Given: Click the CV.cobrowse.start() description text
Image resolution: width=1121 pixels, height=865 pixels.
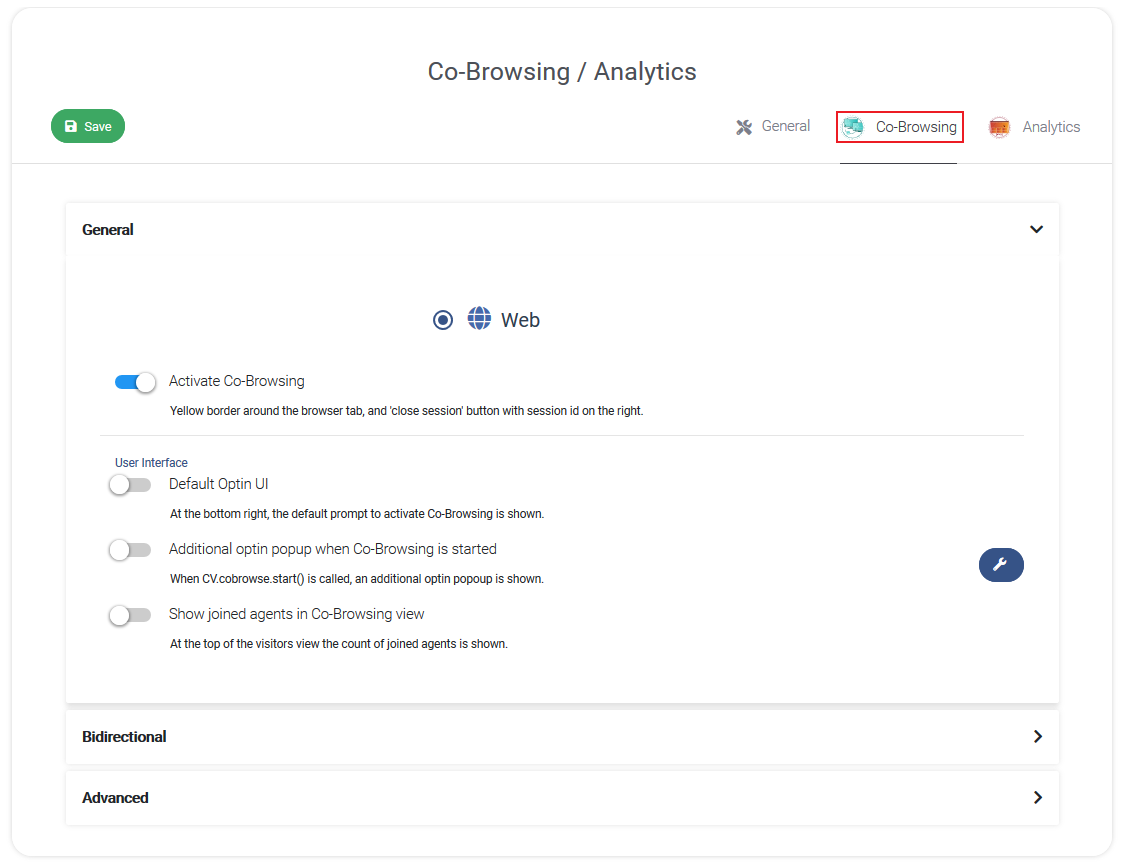Looking at the screenshot, I should pos(357,579).
